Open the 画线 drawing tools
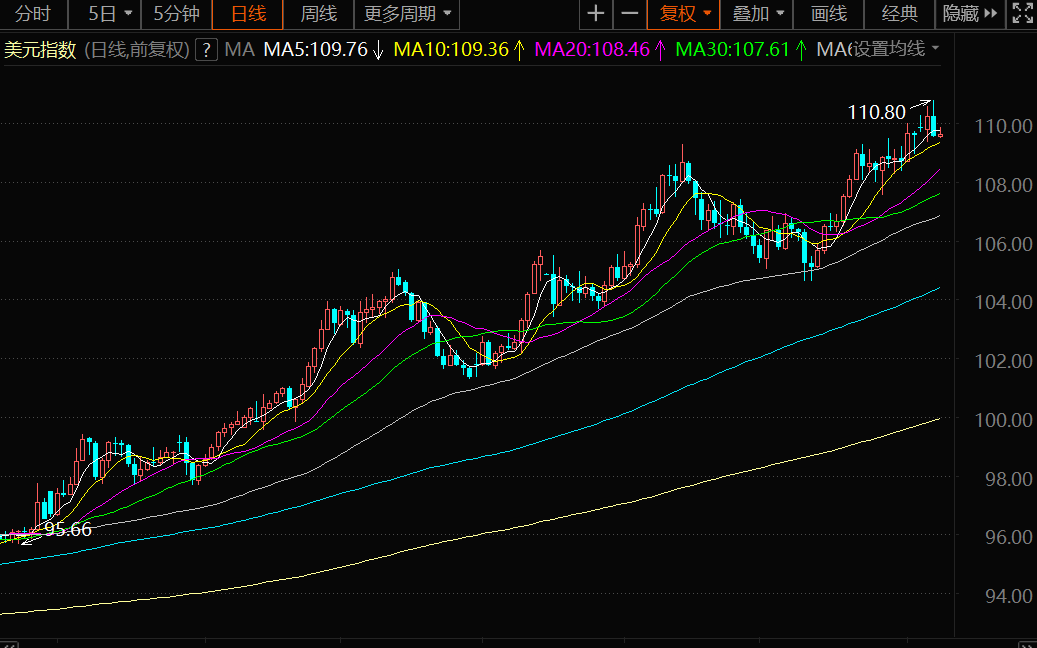Image resolution: width=1037 pixels, height=648 pixels. point(828,14)
